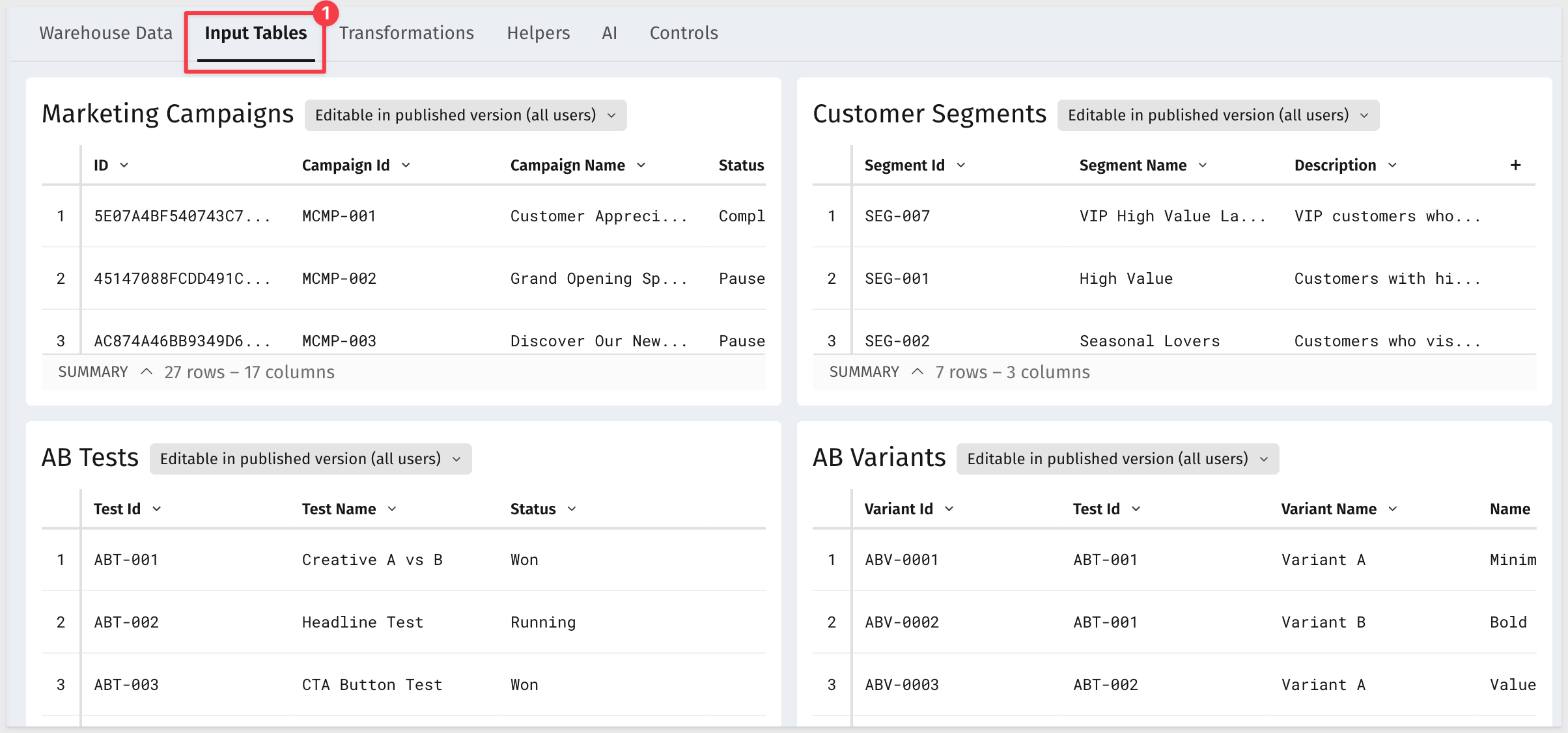Collapse the Customer Segments summary bar
The width and height of the screenshot is (1568, 733).
[917, 372]
